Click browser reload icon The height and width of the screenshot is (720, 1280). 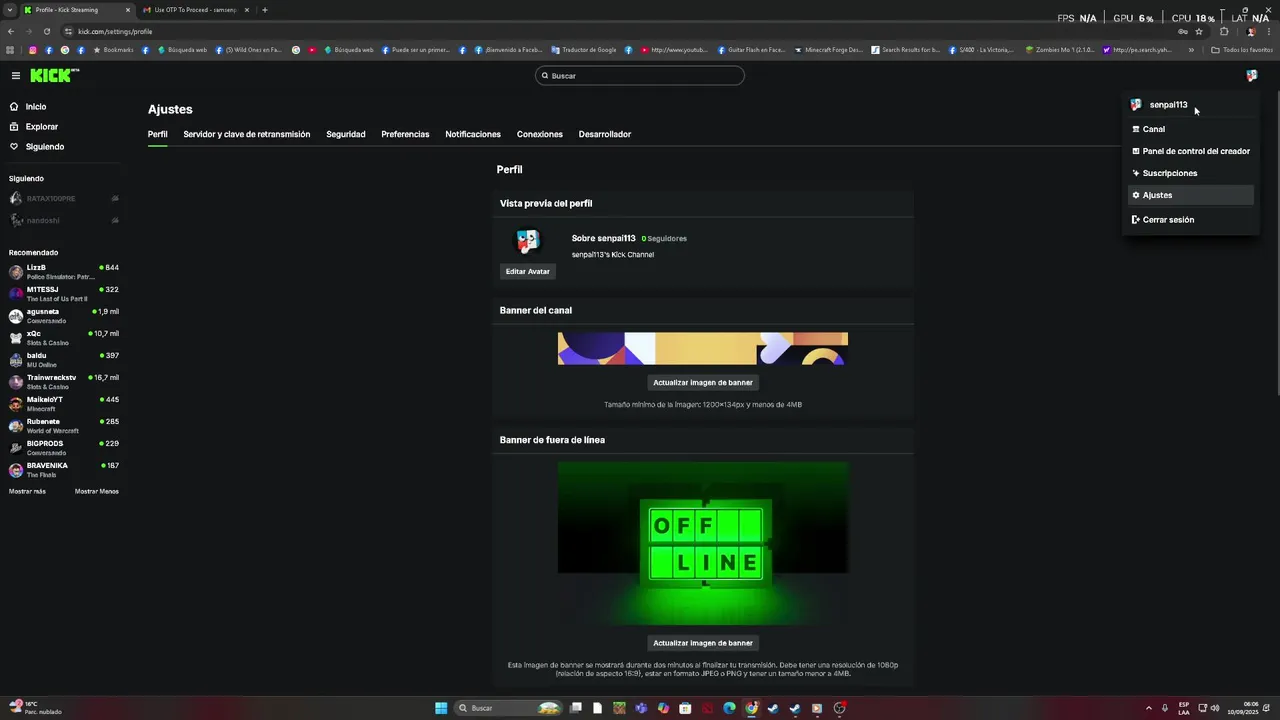pyautogui.click(x=46, y=31)
